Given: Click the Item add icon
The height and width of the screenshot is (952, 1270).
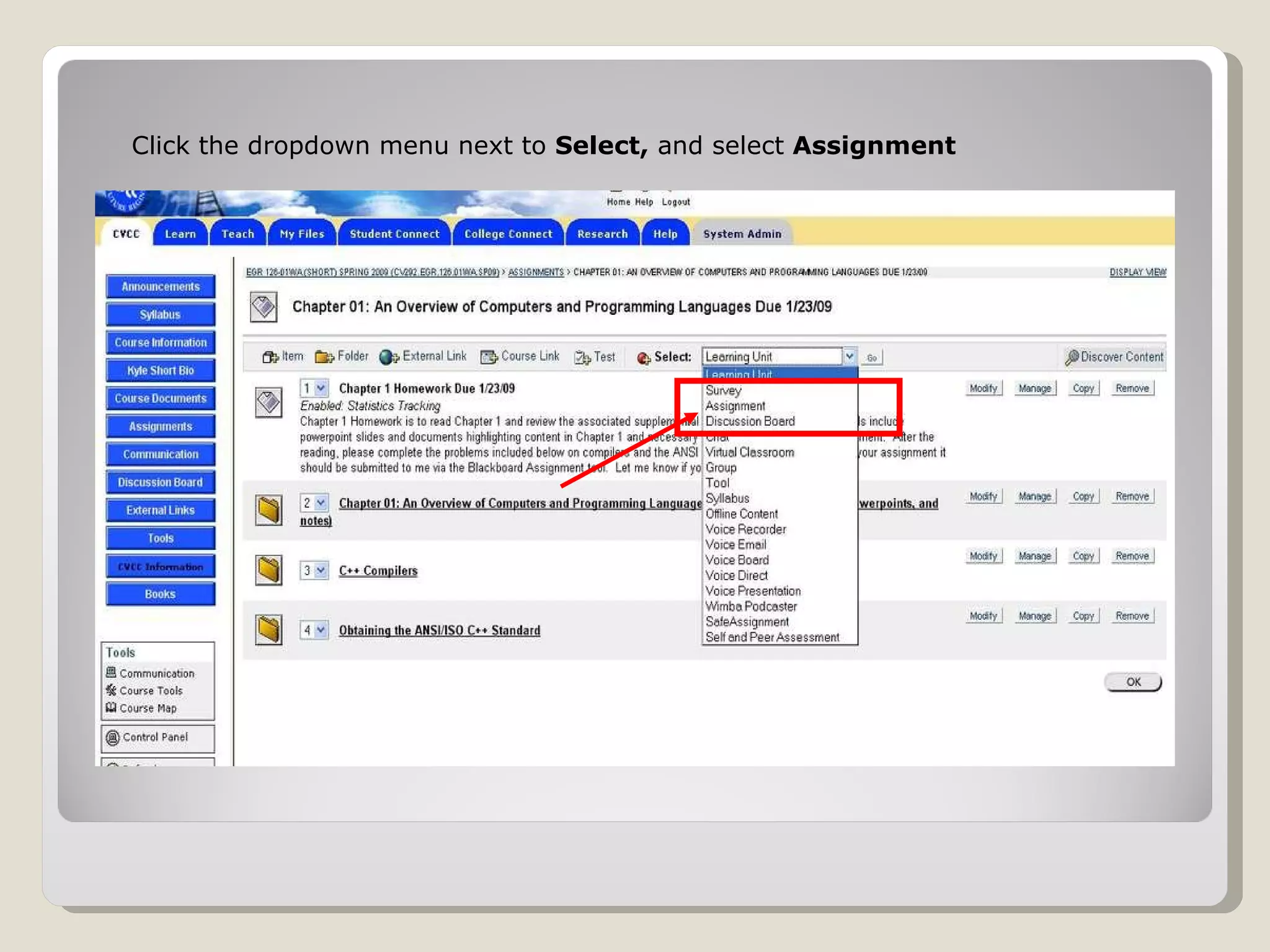Looking at the screenshot, I should coord(270,357).
